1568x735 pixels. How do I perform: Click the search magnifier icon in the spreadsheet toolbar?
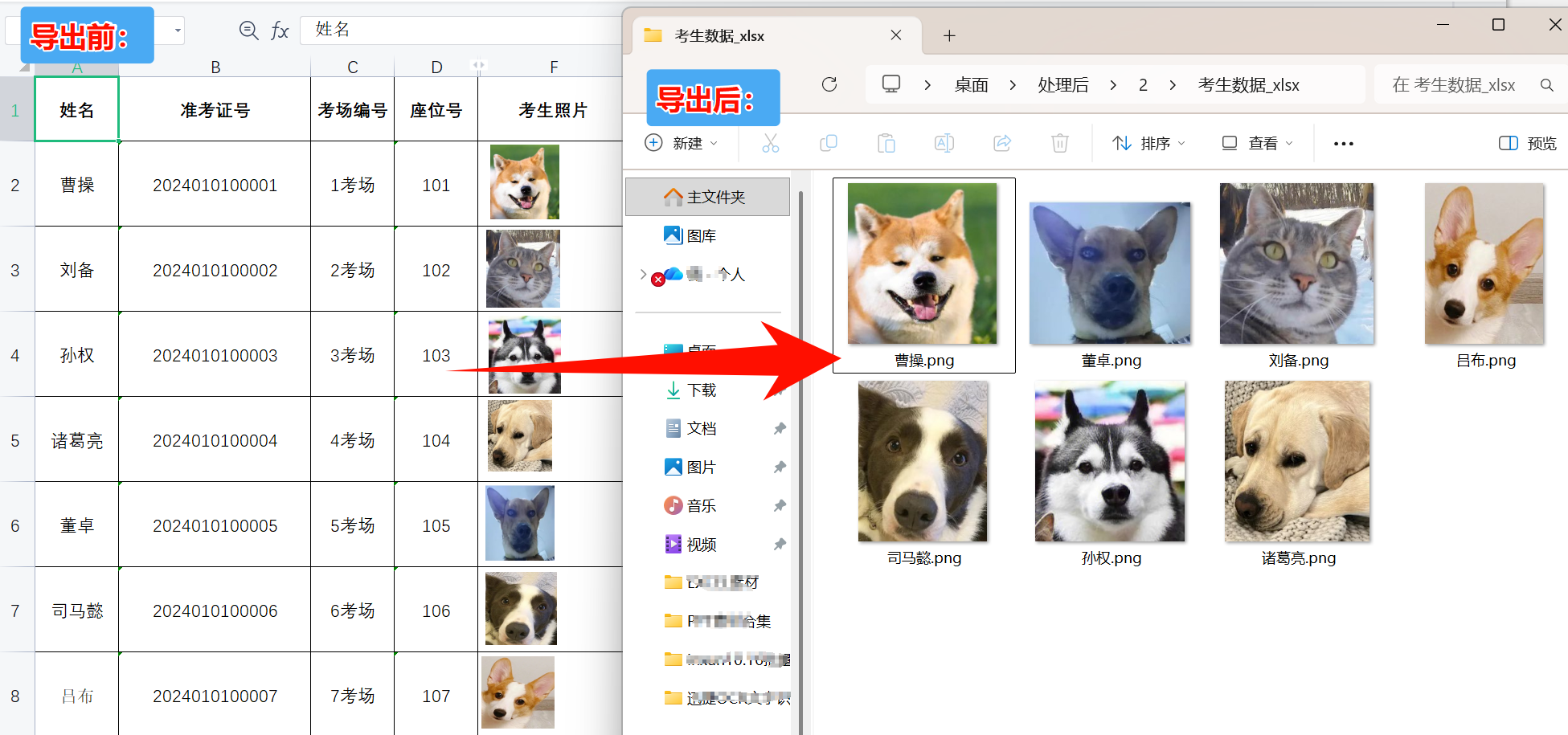pos(248,30)
